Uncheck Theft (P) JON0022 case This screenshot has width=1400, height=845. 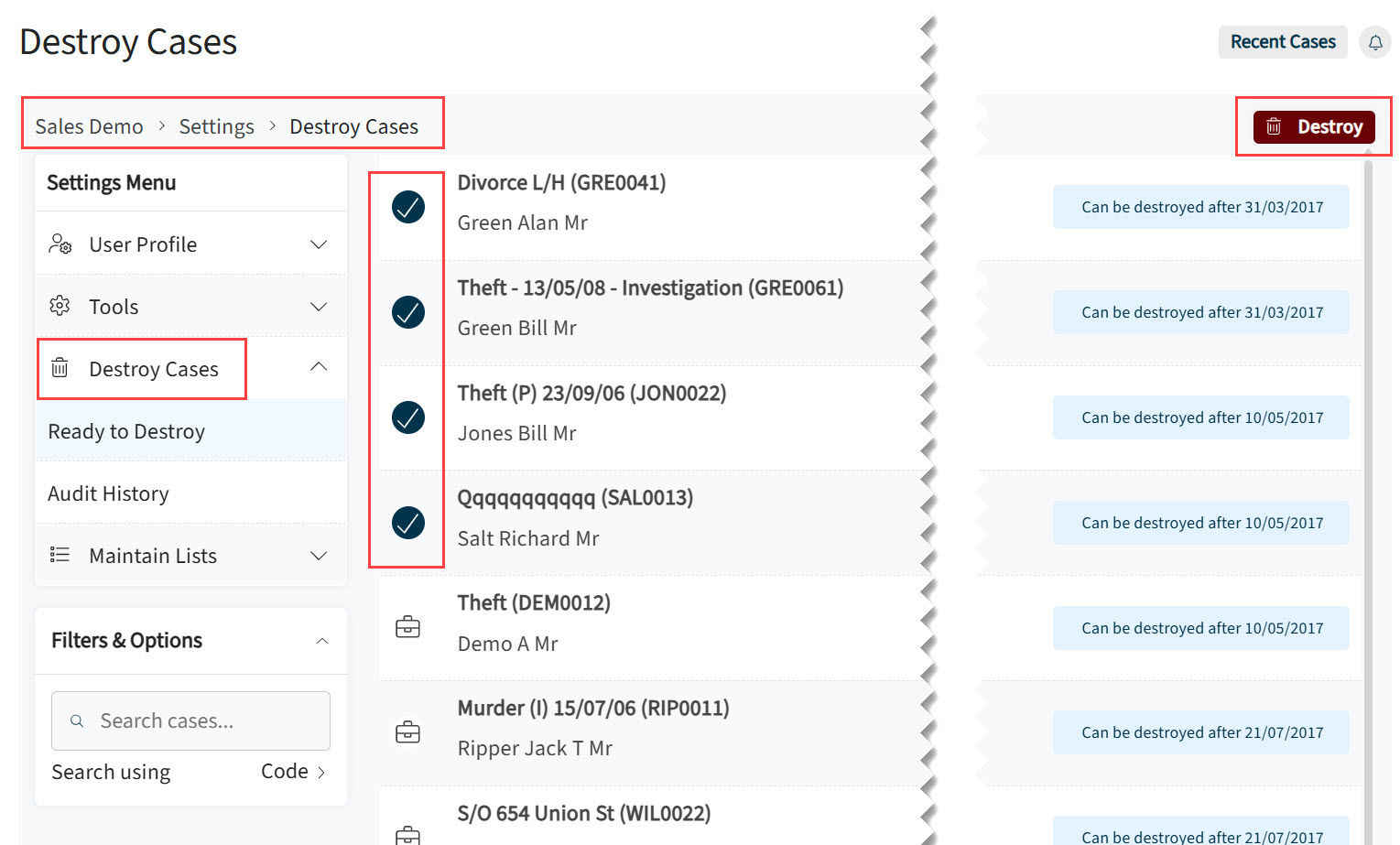click(x=408, y=417)
